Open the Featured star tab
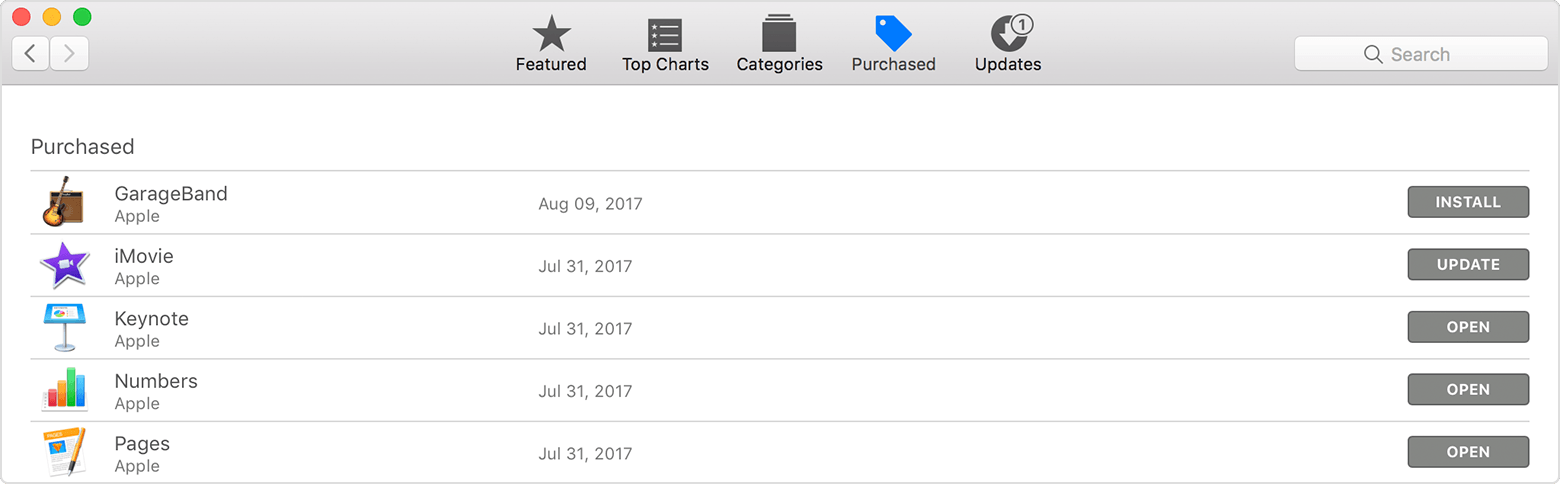 click(551, 34)
